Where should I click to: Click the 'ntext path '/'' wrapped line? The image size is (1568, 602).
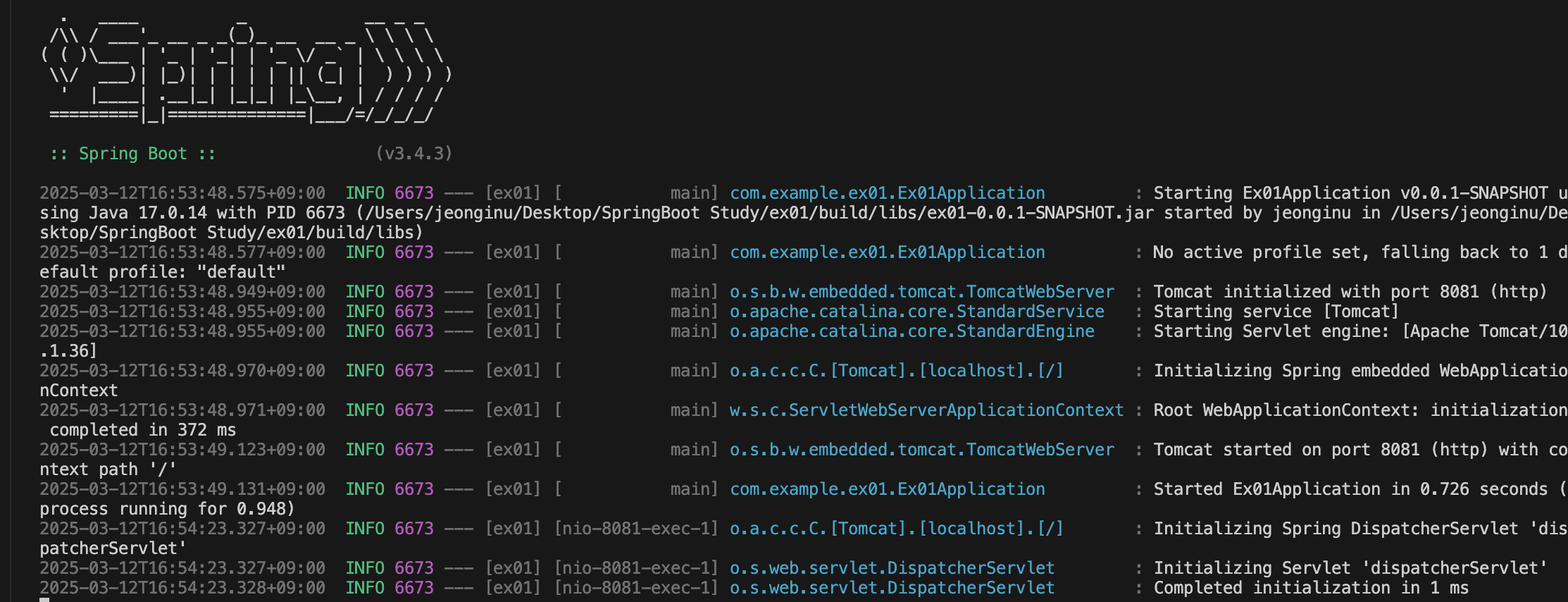click(108, 469)
